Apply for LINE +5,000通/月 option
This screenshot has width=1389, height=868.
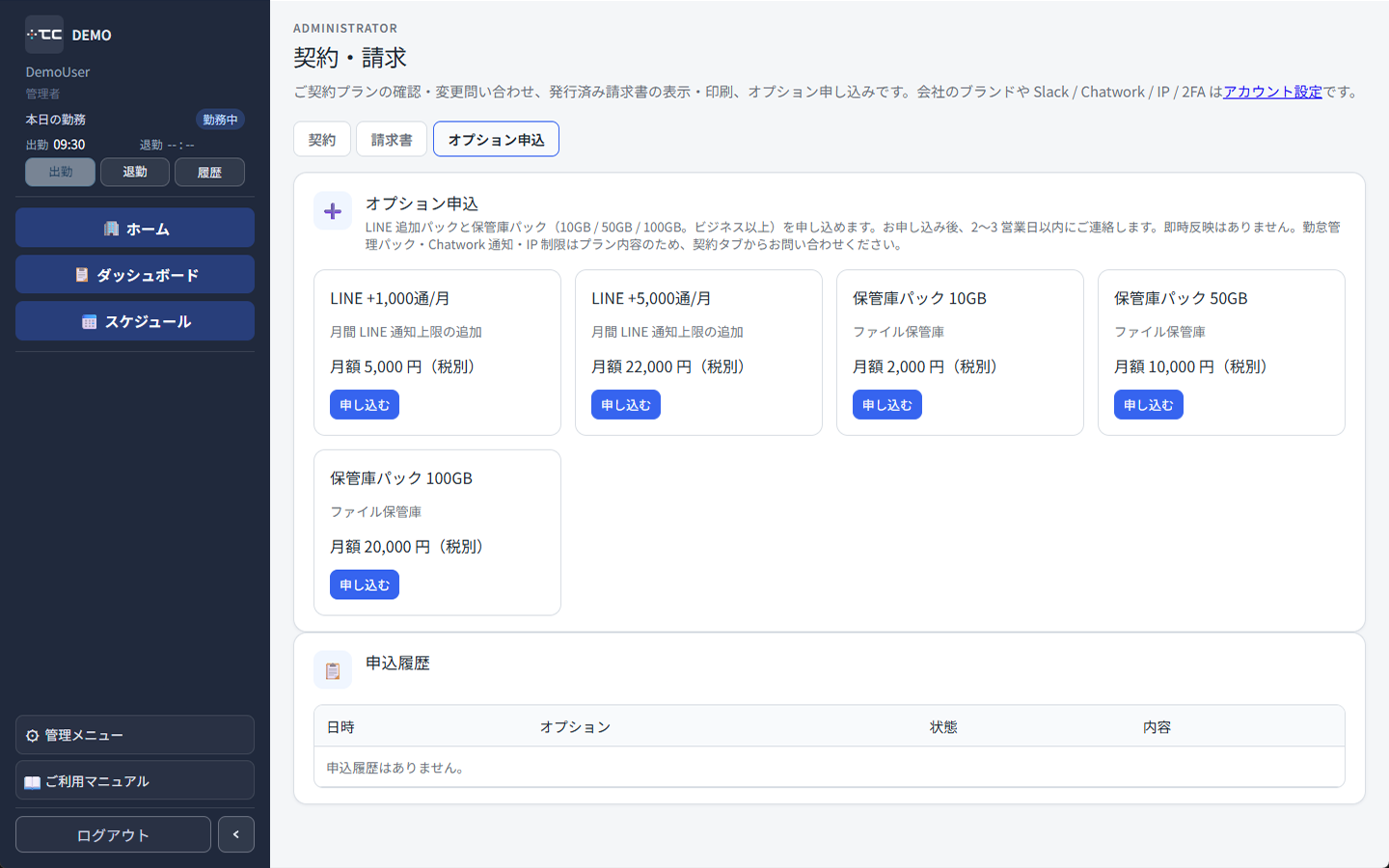[626, 405]
